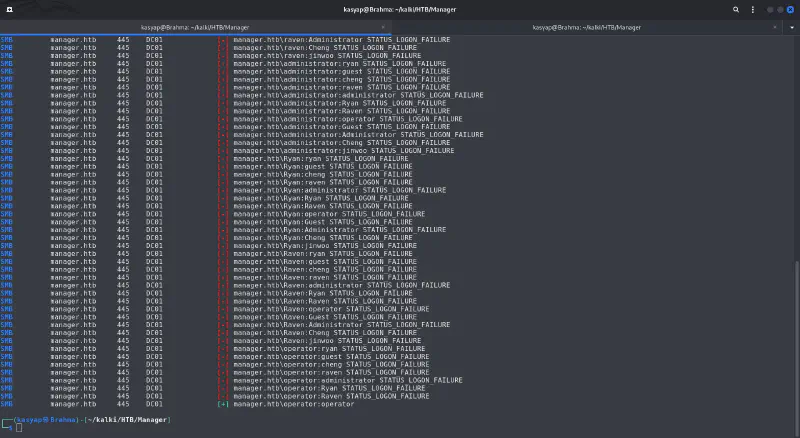
Task: Click the green [+] success marker
Action: pos(222,404)
